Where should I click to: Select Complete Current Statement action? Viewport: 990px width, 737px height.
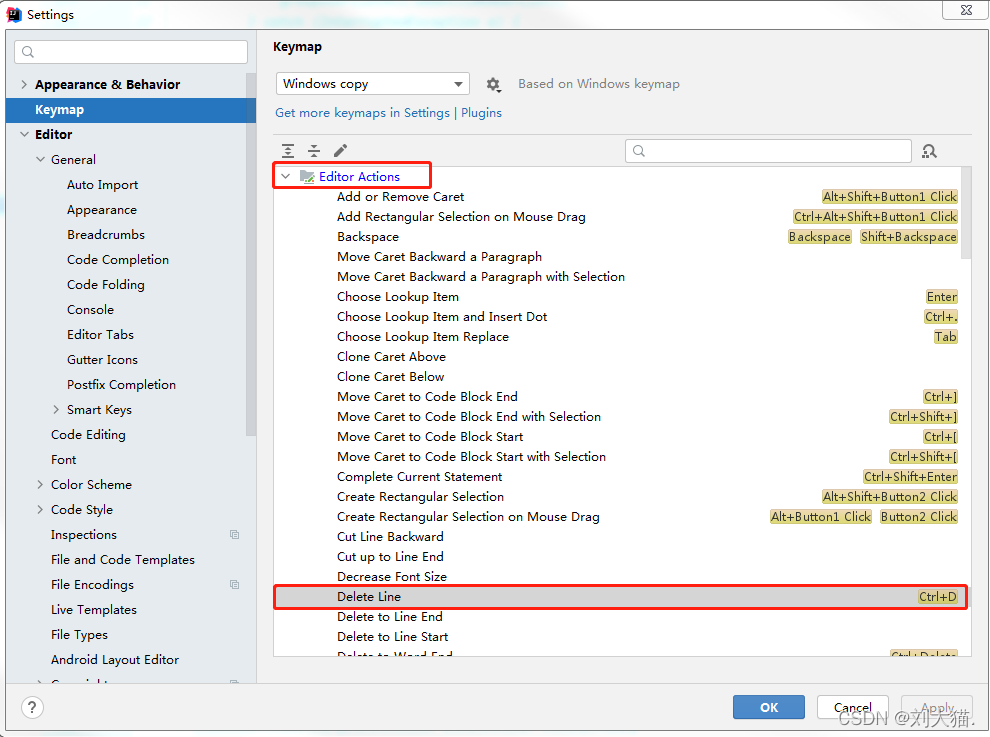(x=621, y=477)
